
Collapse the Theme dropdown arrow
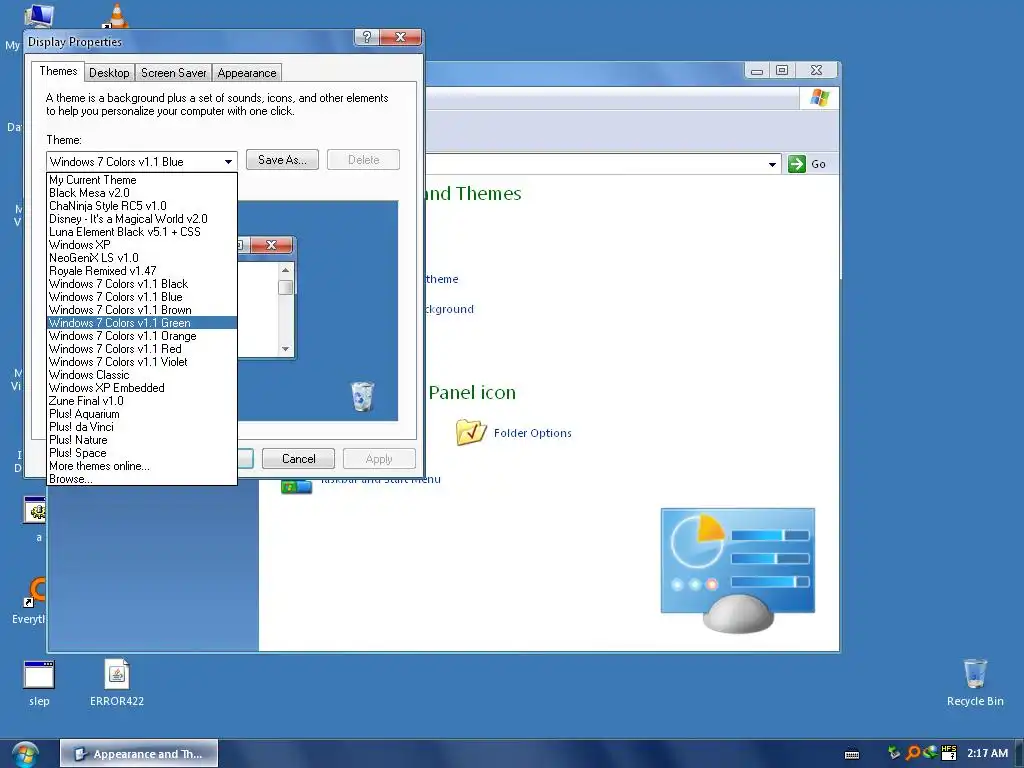point(228,161)
